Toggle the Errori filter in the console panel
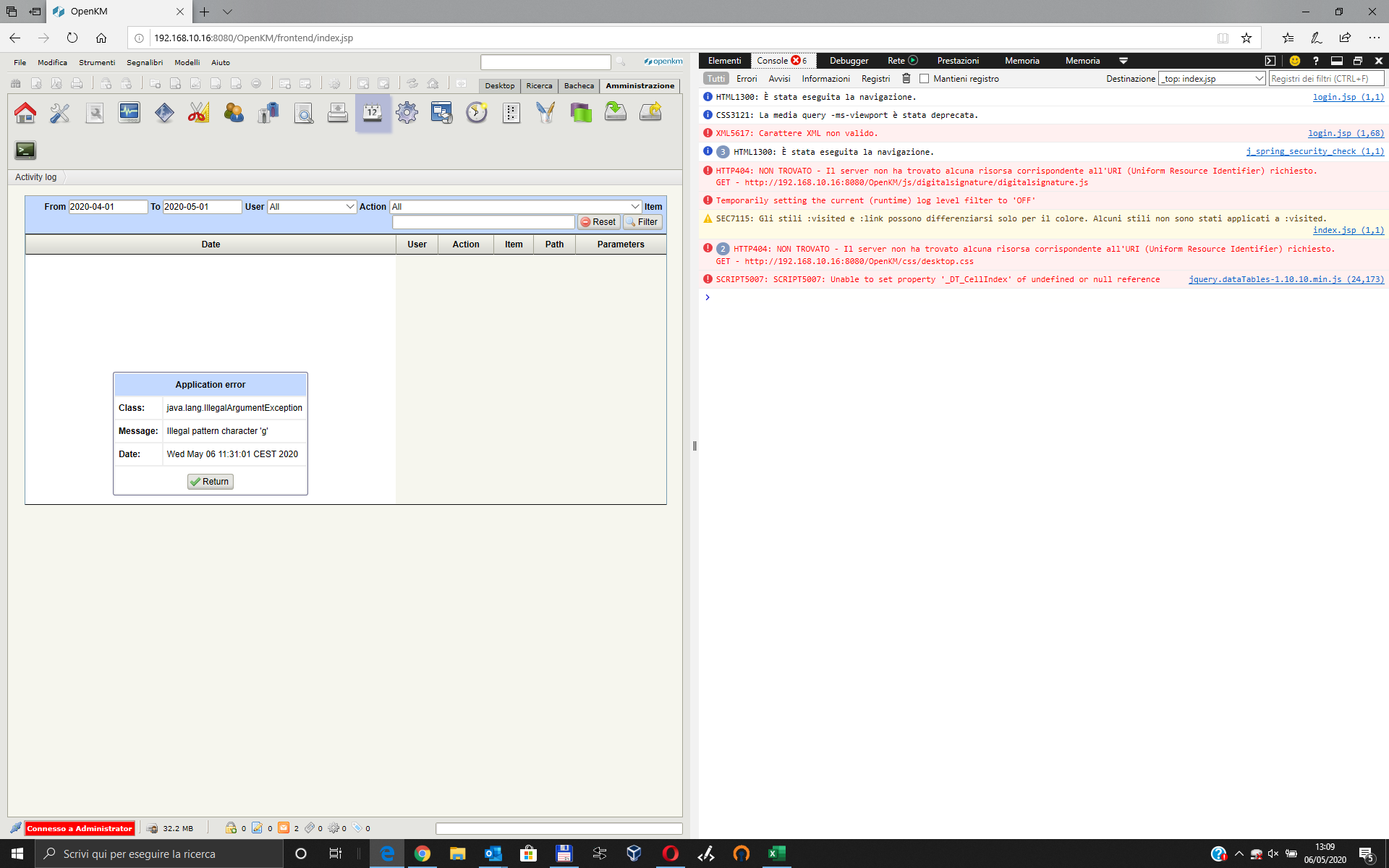 747,78
